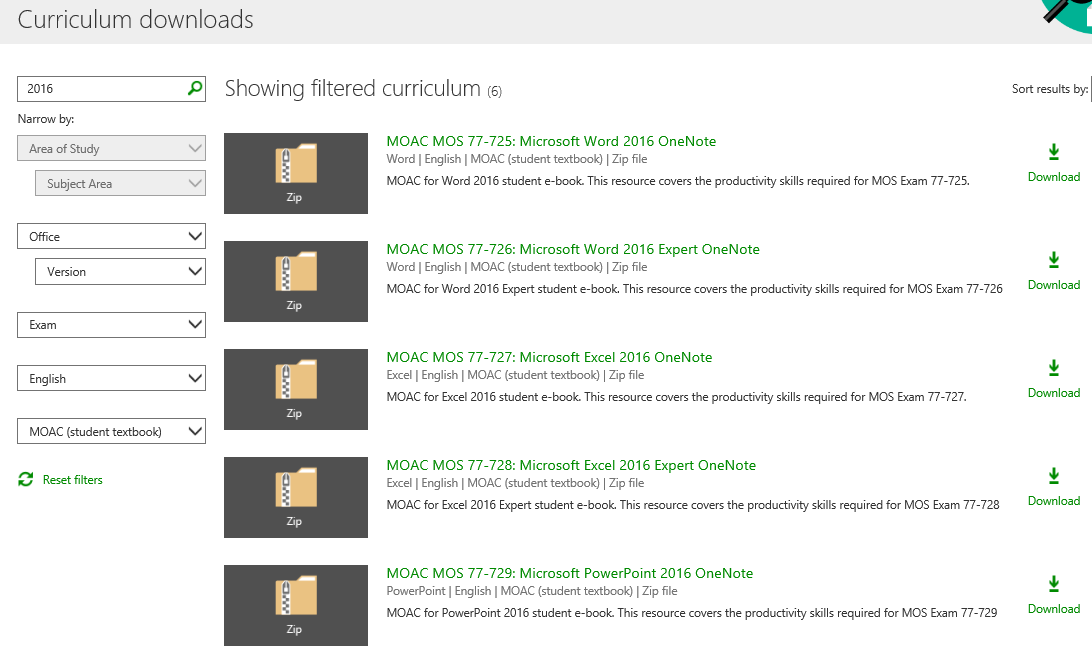Open the Subject Area dropdown
This screenshot has height=650, width=1092.
pos(120,183)
